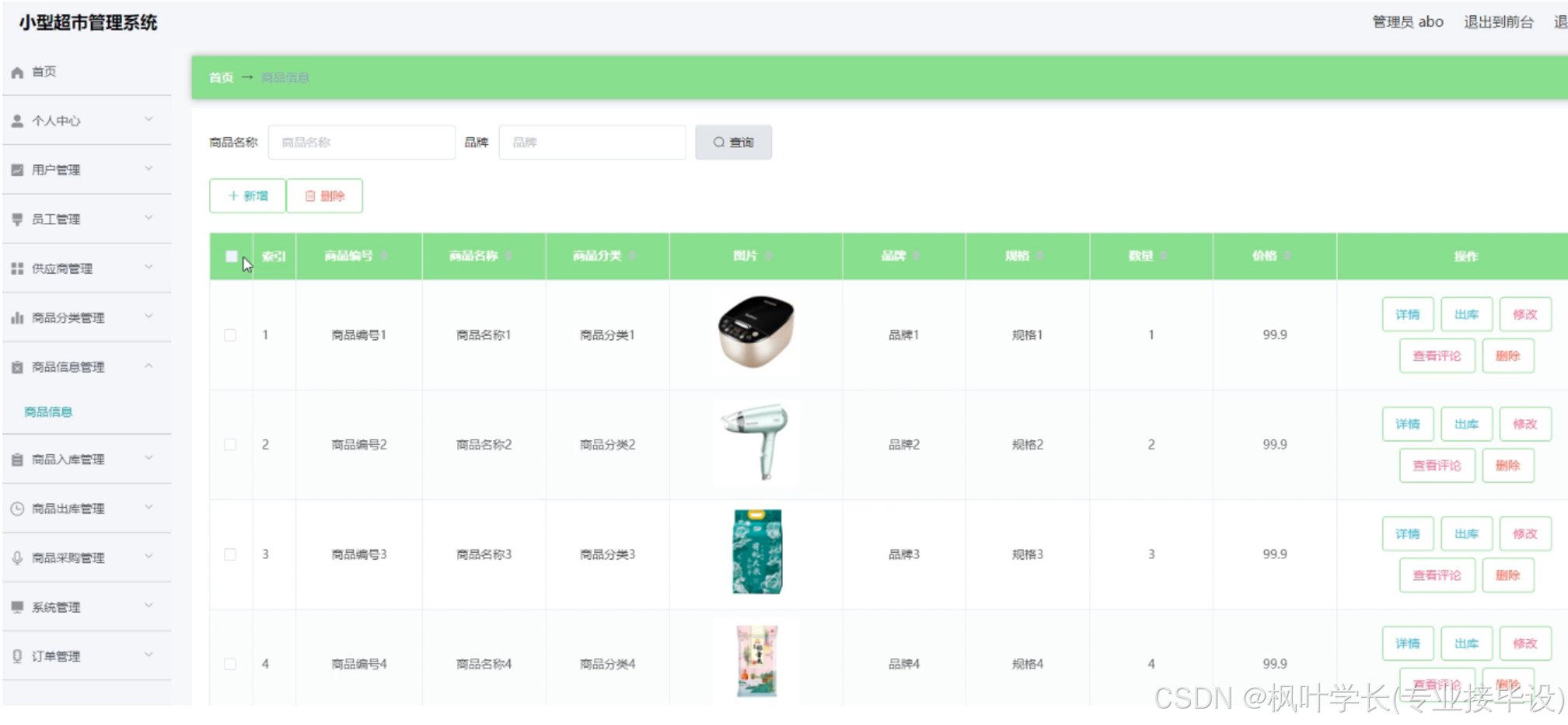Sort by the 价格 column arrows
This screenshot has width=1568, height=725.
1287,256
